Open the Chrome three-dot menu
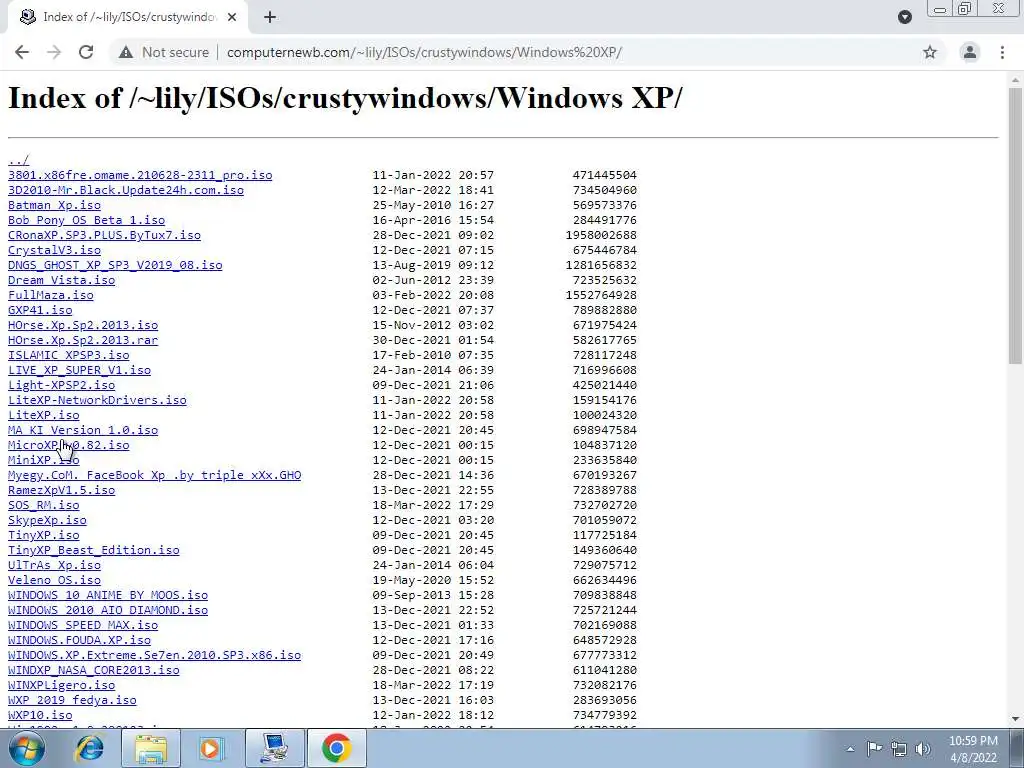This screenshot has height=768, width=1024. click(1002, 52)
